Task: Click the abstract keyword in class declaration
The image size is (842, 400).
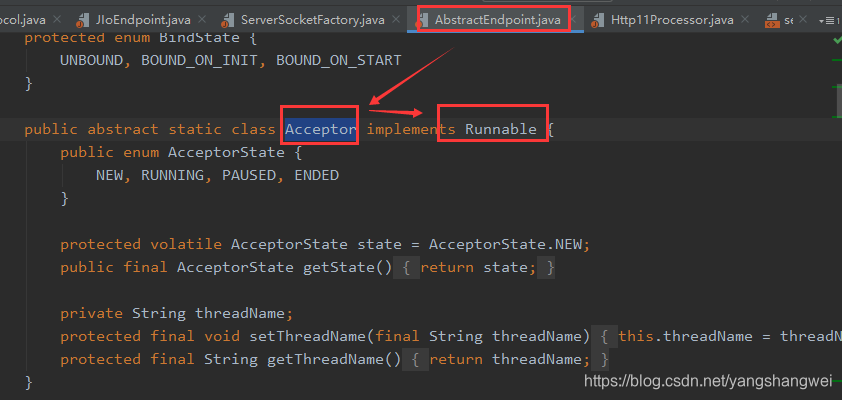Action: 123,129
